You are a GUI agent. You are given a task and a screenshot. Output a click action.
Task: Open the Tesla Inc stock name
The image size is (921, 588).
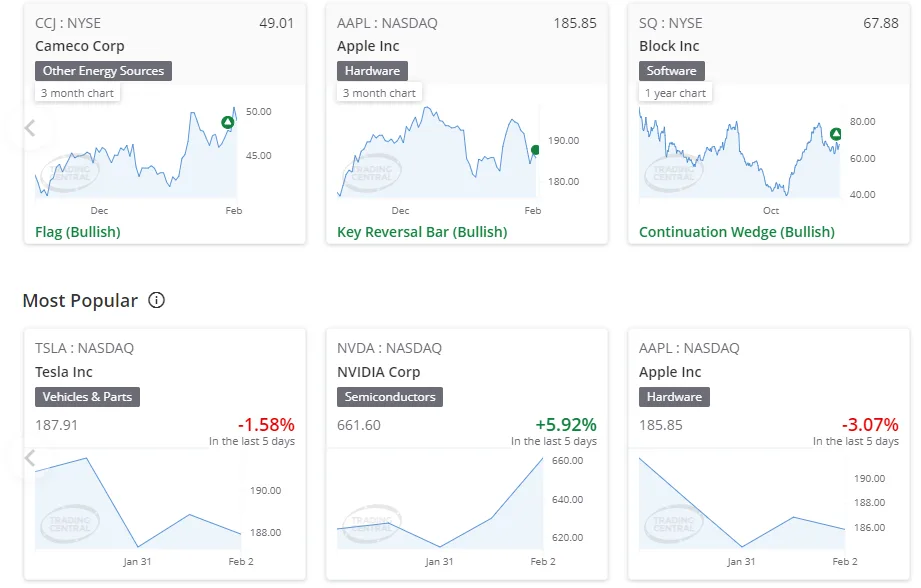tap(64, 372)
